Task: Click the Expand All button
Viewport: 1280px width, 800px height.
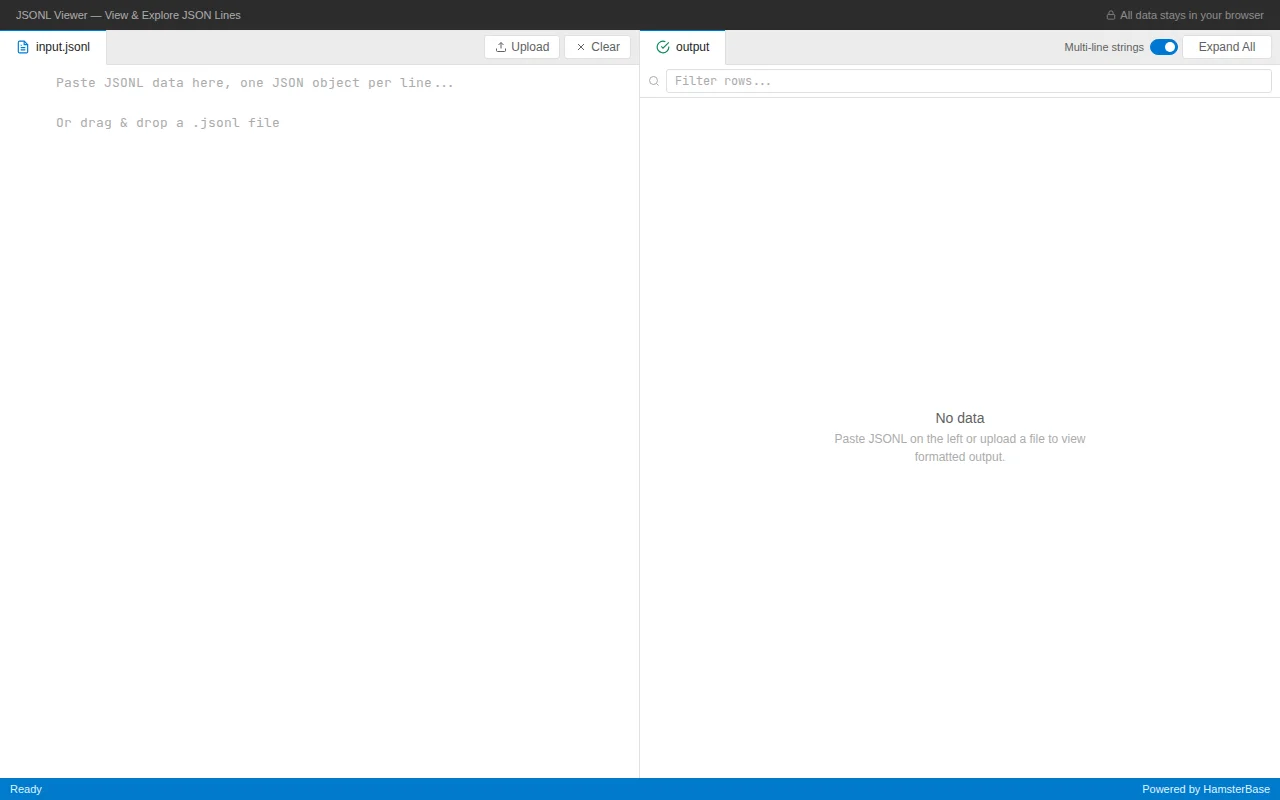Action: [1226, 47]
